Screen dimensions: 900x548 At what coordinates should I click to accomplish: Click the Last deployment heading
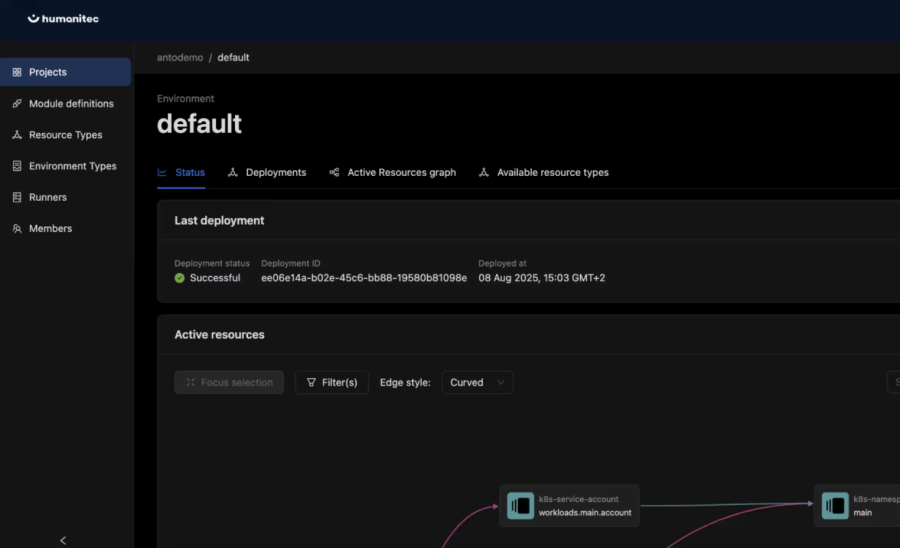219,220
